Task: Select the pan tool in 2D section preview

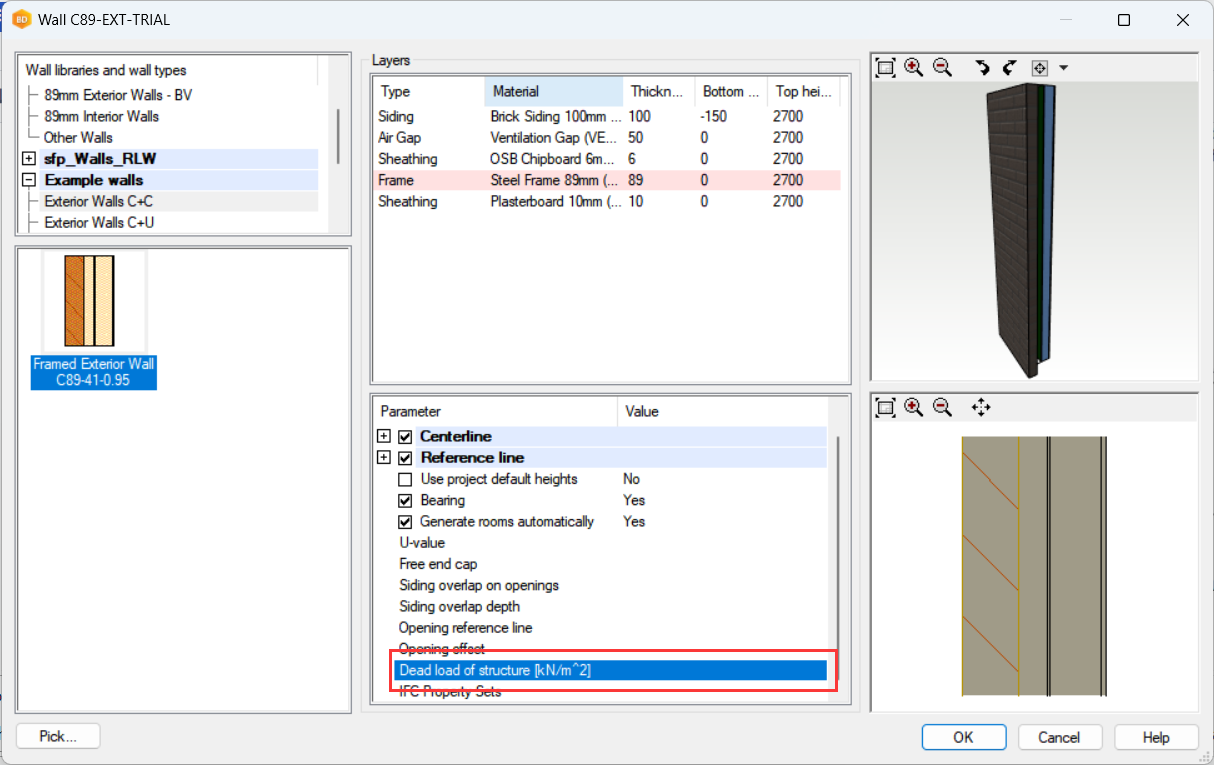Action: 981,407
